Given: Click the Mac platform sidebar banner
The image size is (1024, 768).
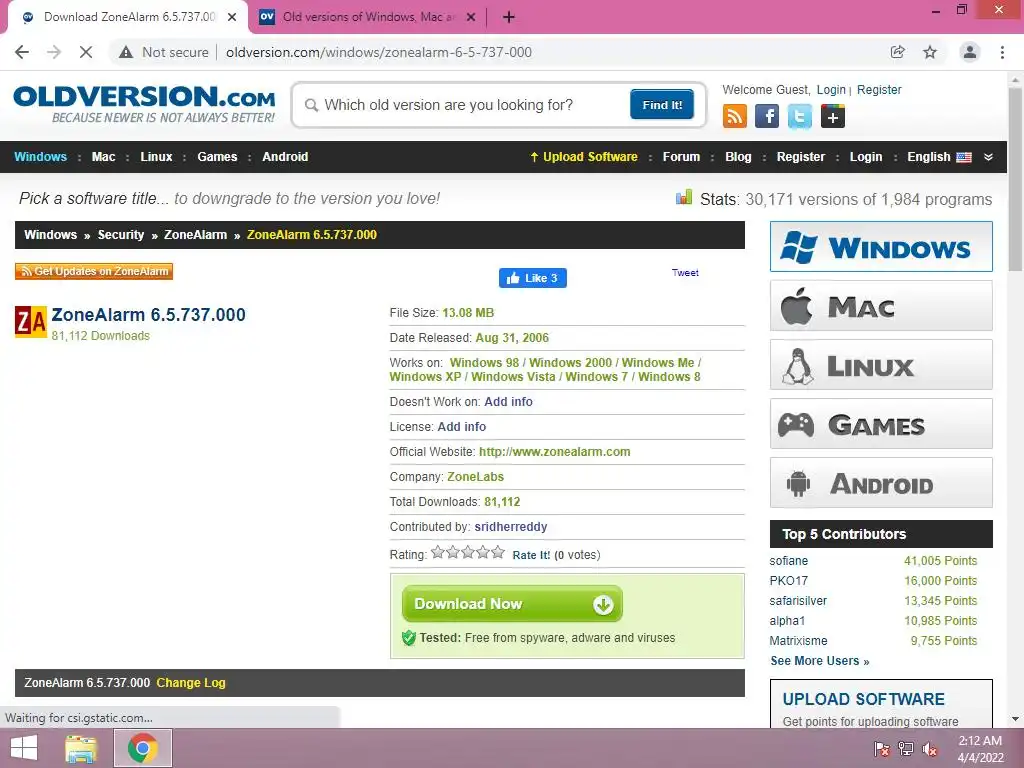Looking at the screenshot, I should (x=881, y=306).
